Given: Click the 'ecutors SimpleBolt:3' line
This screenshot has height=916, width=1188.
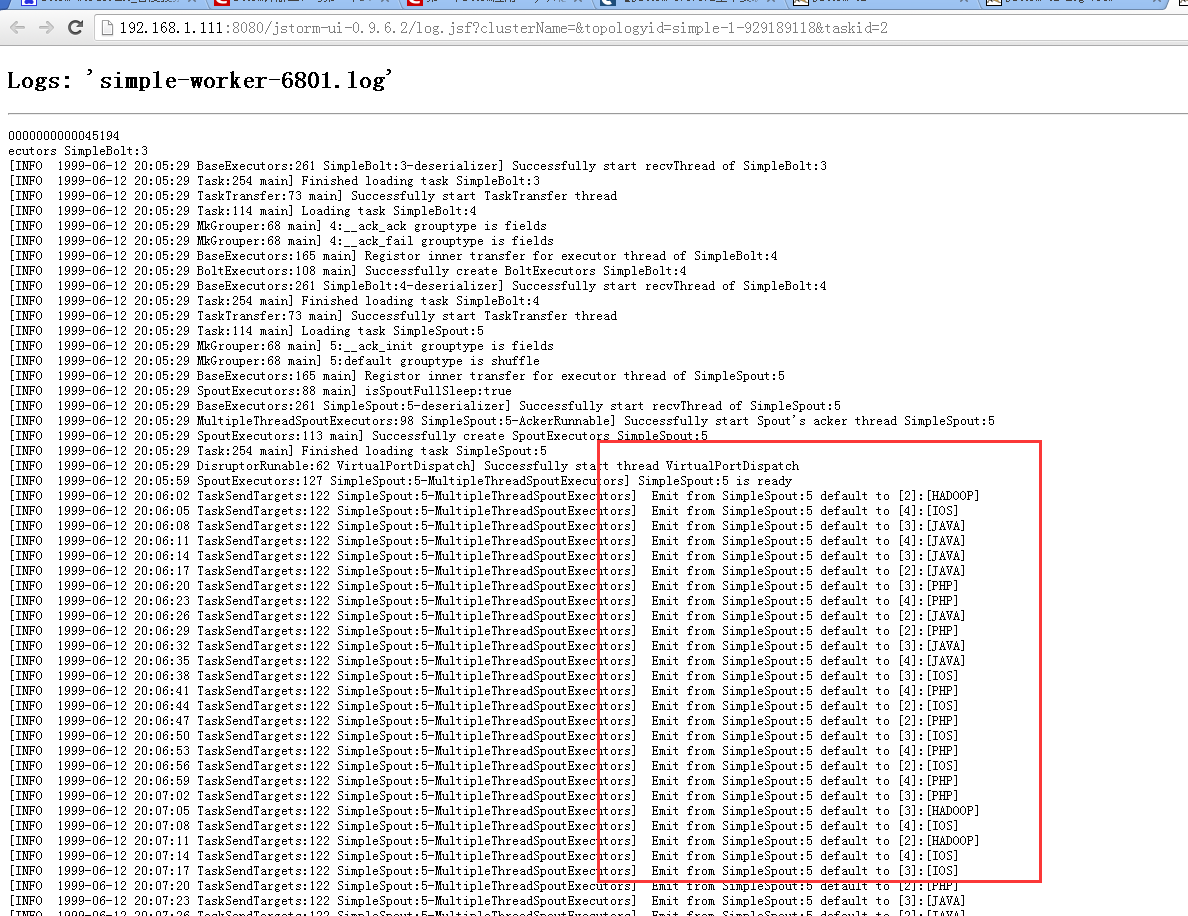Looking at the screenshot, I should click(x=78, y=151).
